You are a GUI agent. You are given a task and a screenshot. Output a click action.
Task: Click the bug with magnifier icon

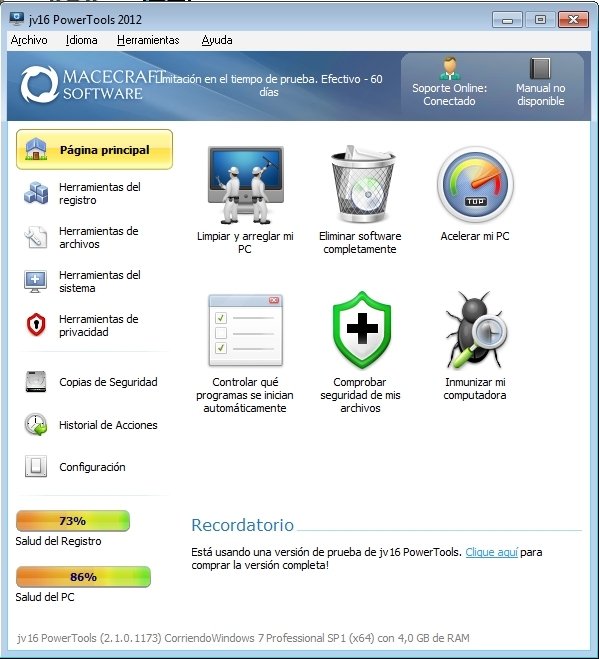click(x=476, y=330)
